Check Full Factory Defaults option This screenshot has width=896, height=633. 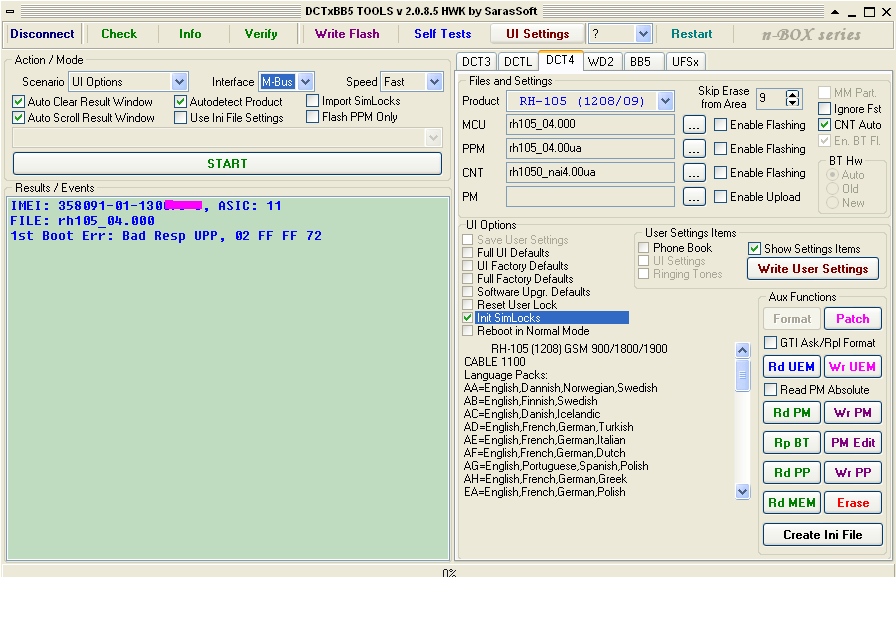468,279
